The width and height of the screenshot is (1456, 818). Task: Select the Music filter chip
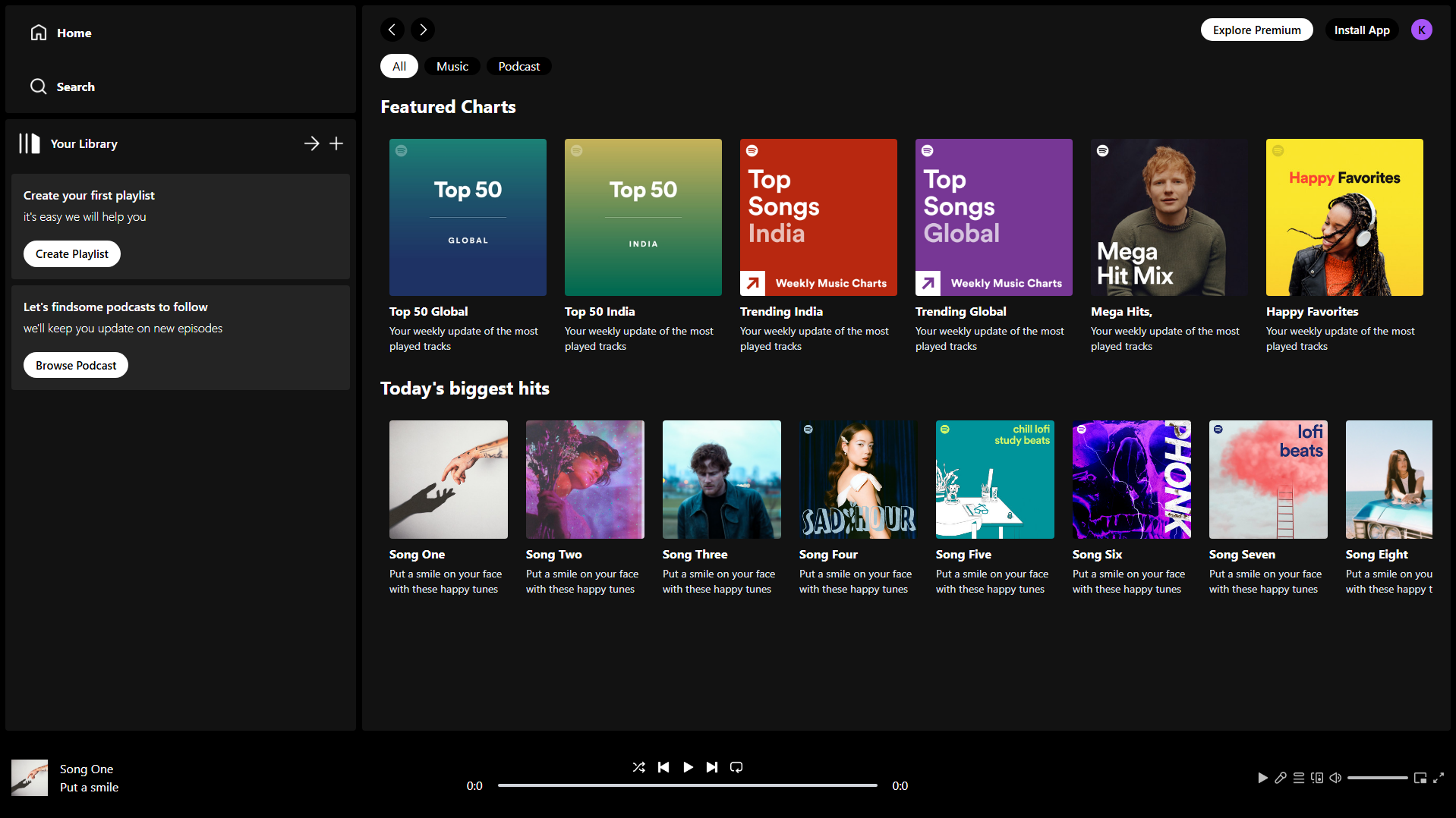452,66
